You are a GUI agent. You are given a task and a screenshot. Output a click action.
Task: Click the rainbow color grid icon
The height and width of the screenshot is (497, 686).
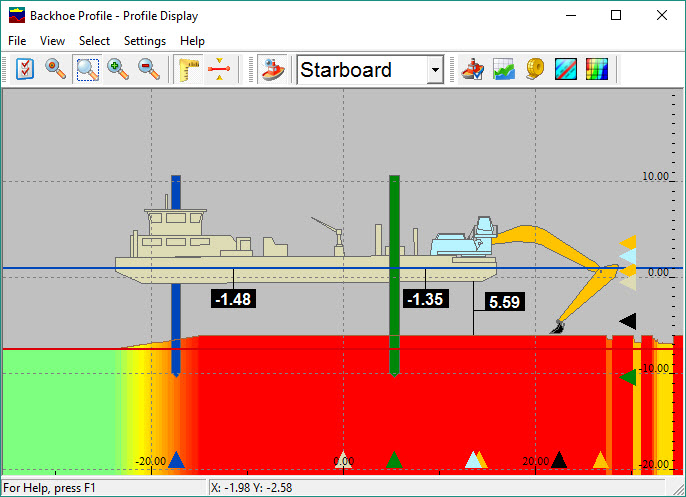pos(597,69)
